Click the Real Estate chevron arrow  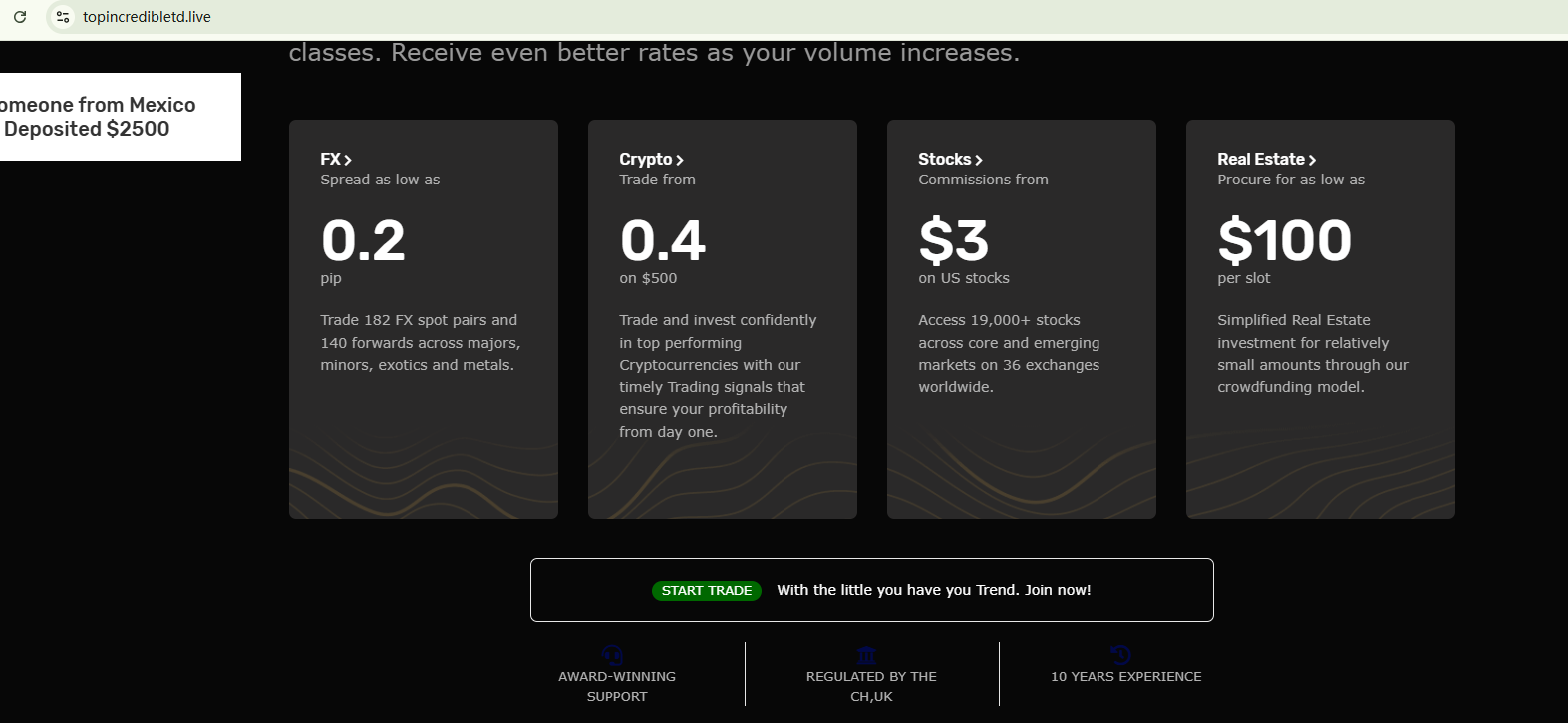(1312, 160)
